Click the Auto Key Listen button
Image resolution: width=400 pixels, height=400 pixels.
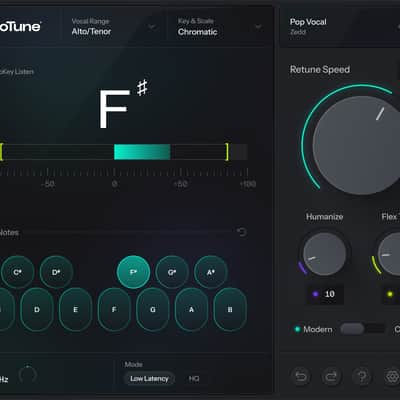(x=17, y=72)
